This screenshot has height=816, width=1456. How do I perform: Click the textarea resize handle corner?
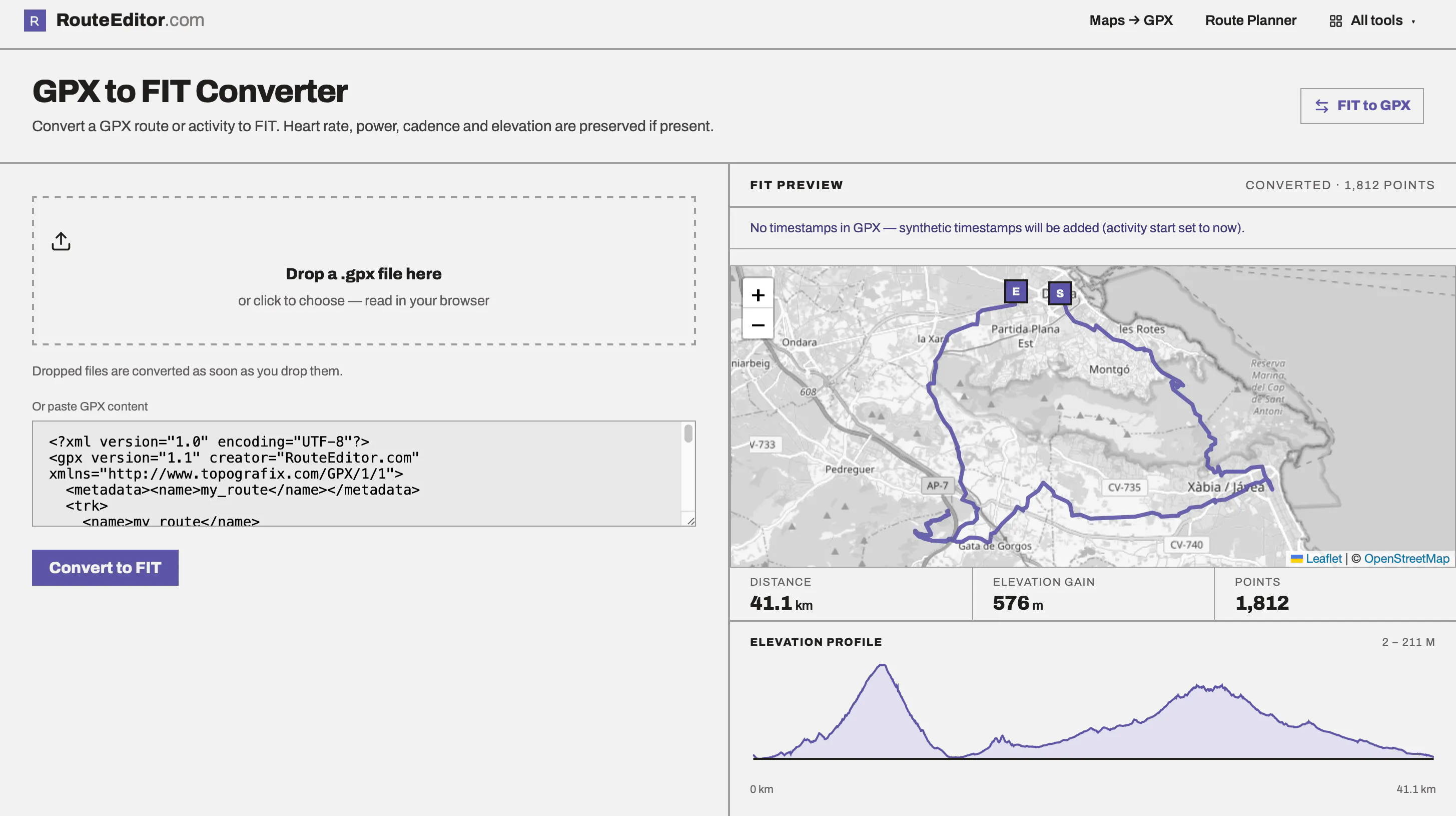click(690, 521)
